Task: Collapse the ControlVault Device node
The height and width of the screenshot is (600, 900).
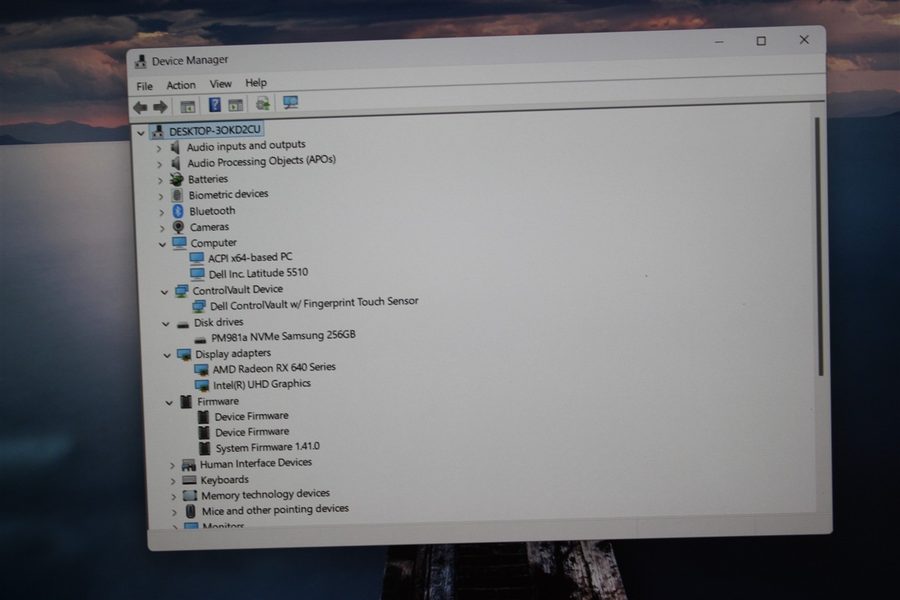Action: click(164, 292)
